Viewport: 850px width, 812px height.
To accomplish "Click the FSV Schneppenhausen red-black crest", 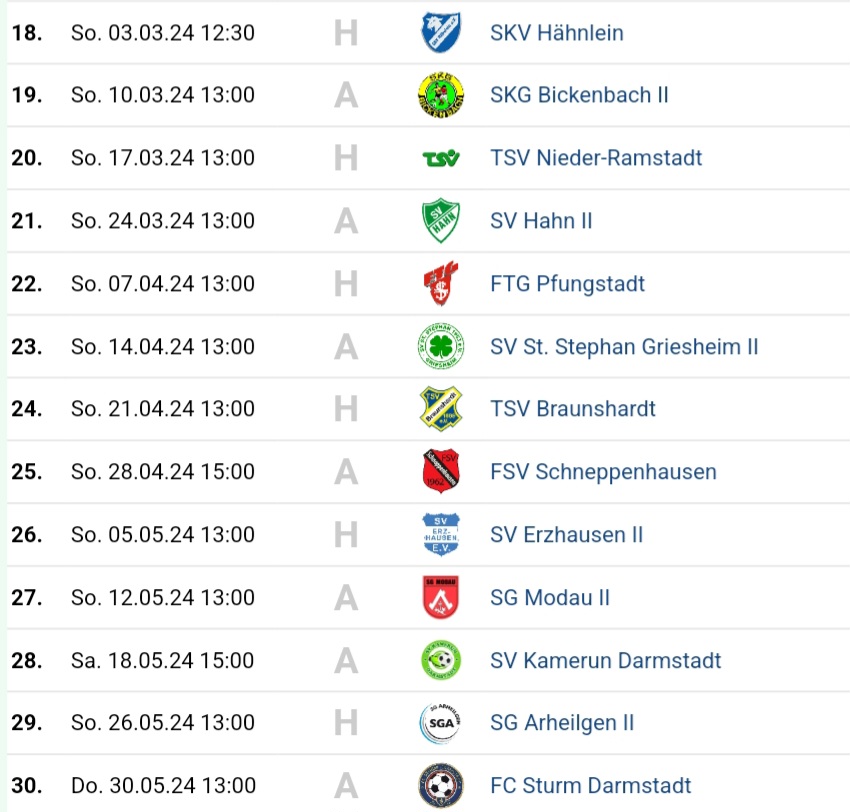I will tap(440, 472).
